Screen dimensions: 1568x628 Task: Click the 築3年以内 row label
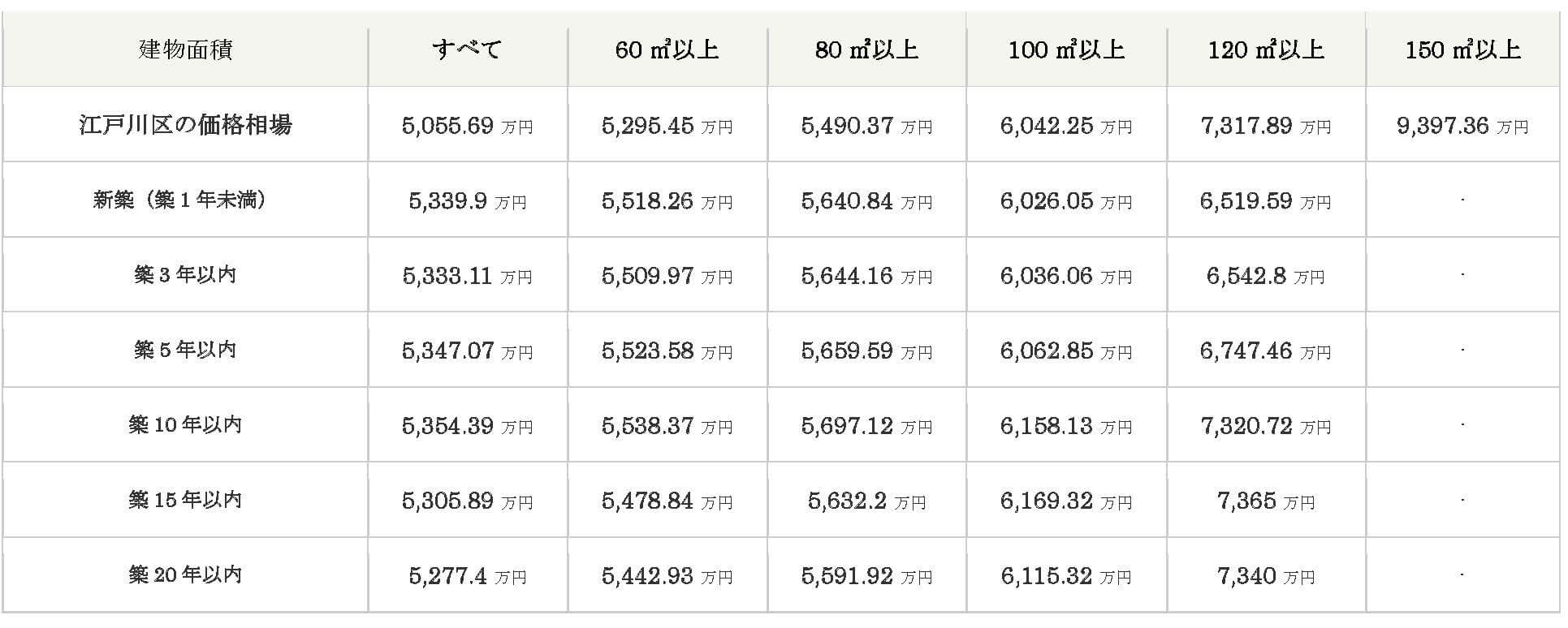point(185,275)
